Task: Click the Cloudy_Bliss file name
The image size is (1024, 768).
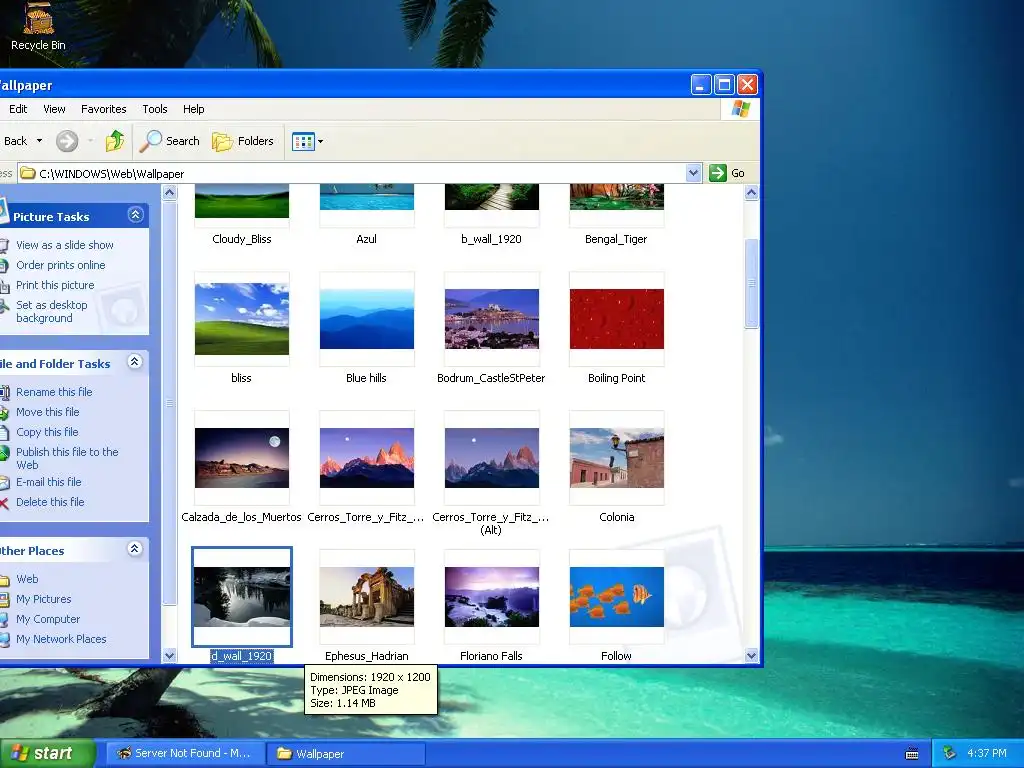Action: click(x=242, y=239)
